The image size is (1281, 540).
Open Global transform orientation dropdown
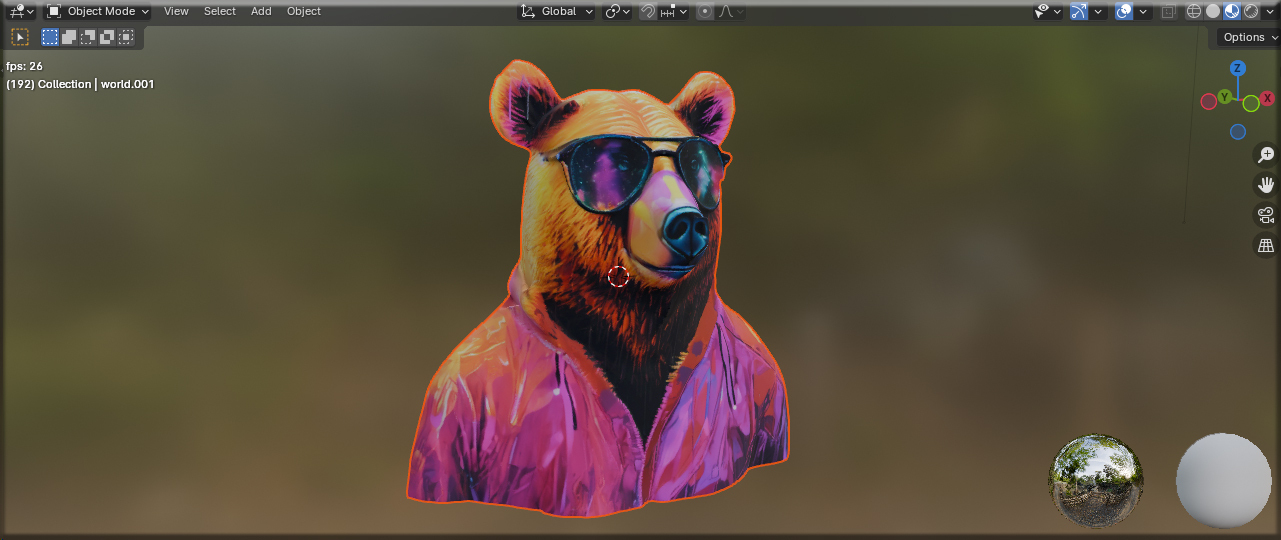coord(557,11)
